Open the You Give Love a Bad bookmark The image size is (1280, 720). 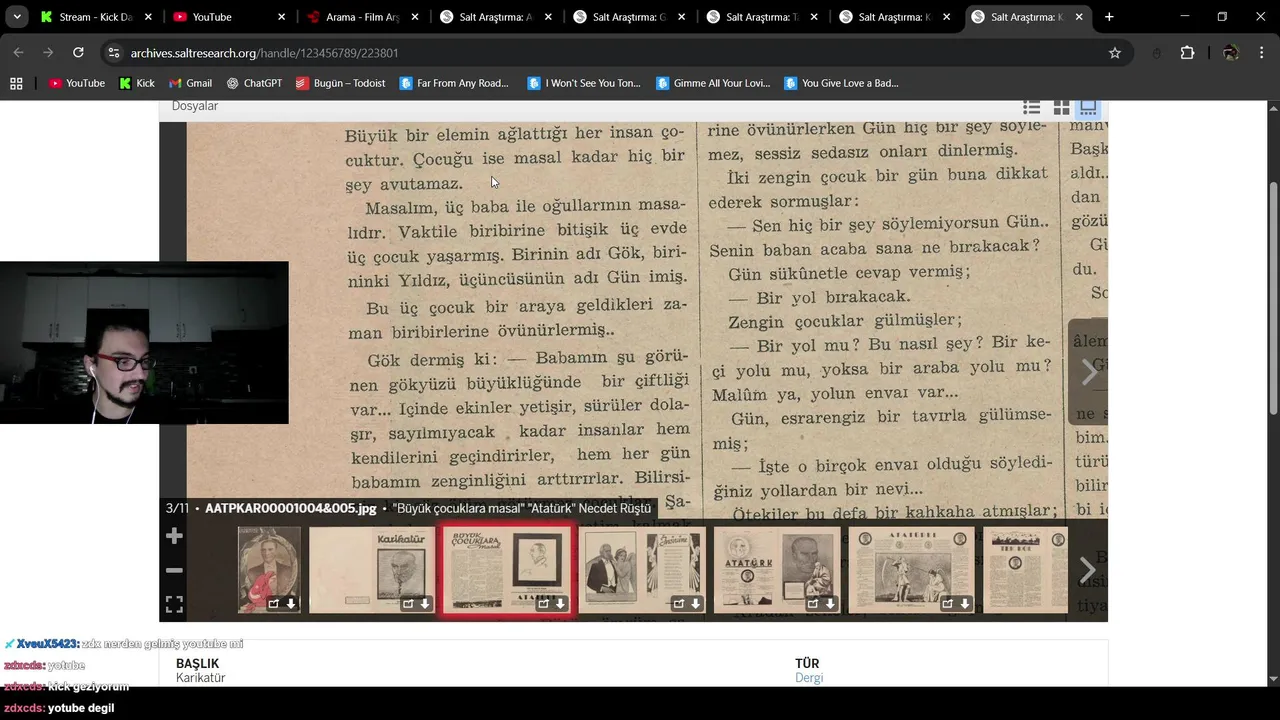[841, 83]
